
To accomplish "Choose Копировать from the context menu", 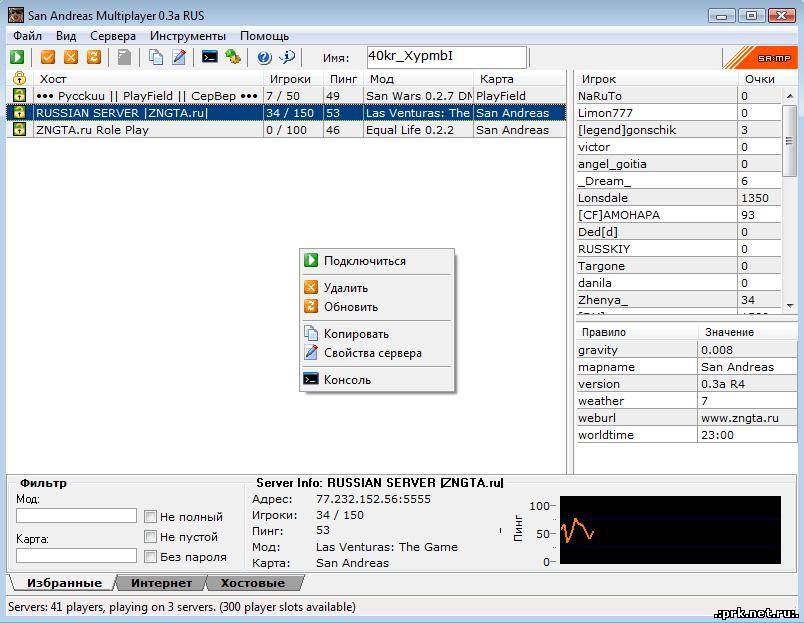I will point(377,333).
